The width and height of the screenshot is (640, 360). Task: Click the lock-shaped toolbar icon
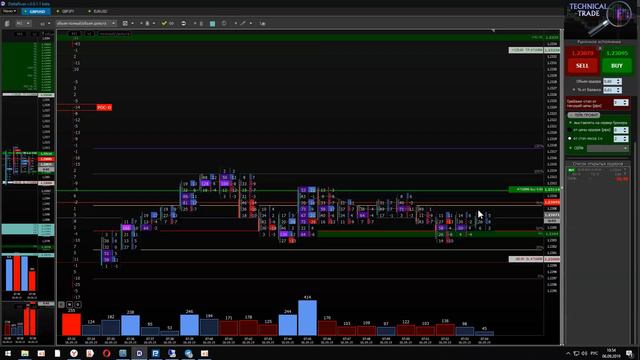pos(147,23)
